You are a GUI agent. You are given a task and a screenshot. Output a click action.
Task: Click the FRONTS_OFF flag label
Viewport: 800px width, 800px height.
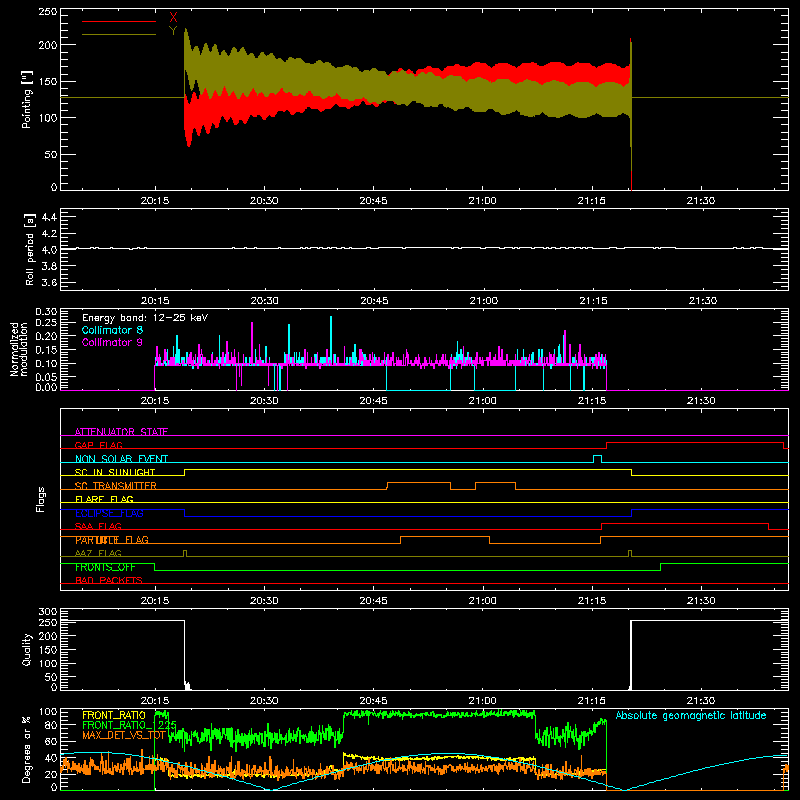pyautogui.click(x=105, y=567)
